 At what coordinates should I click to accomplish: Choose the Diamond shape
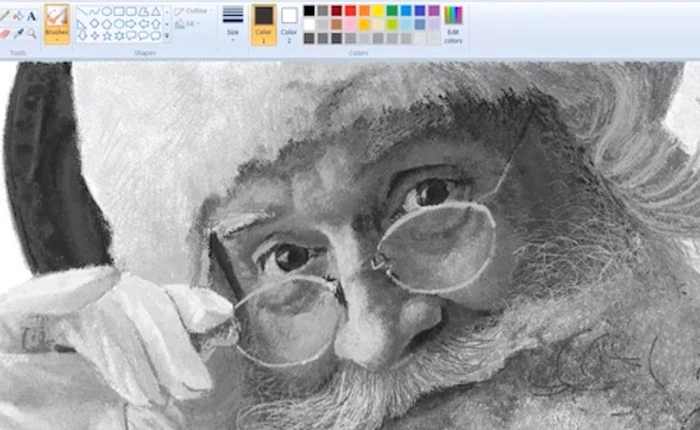pos(94,24)
